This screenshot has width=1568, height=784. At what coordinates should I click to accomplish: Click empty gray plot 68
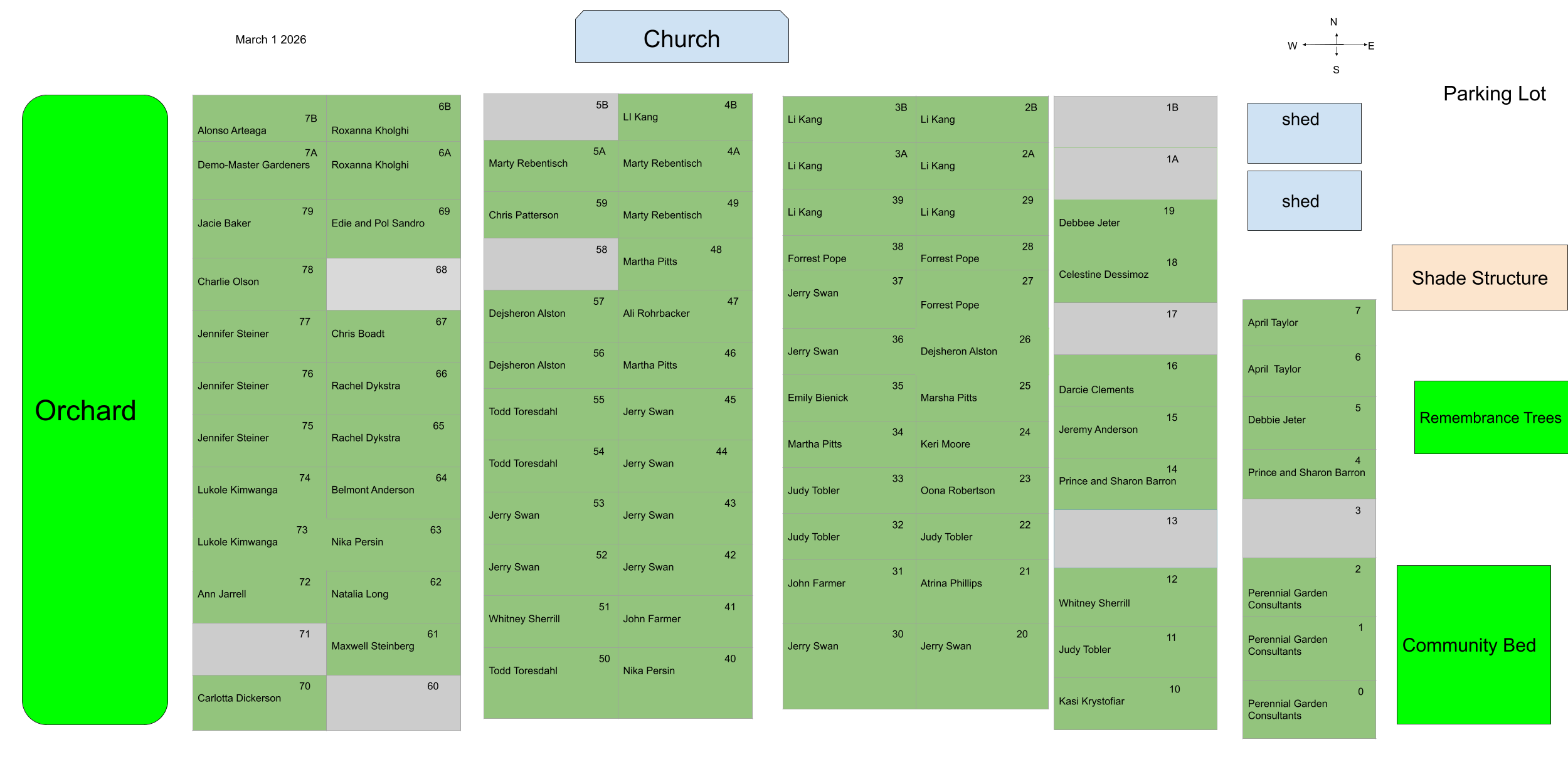[x=393, y=284]
